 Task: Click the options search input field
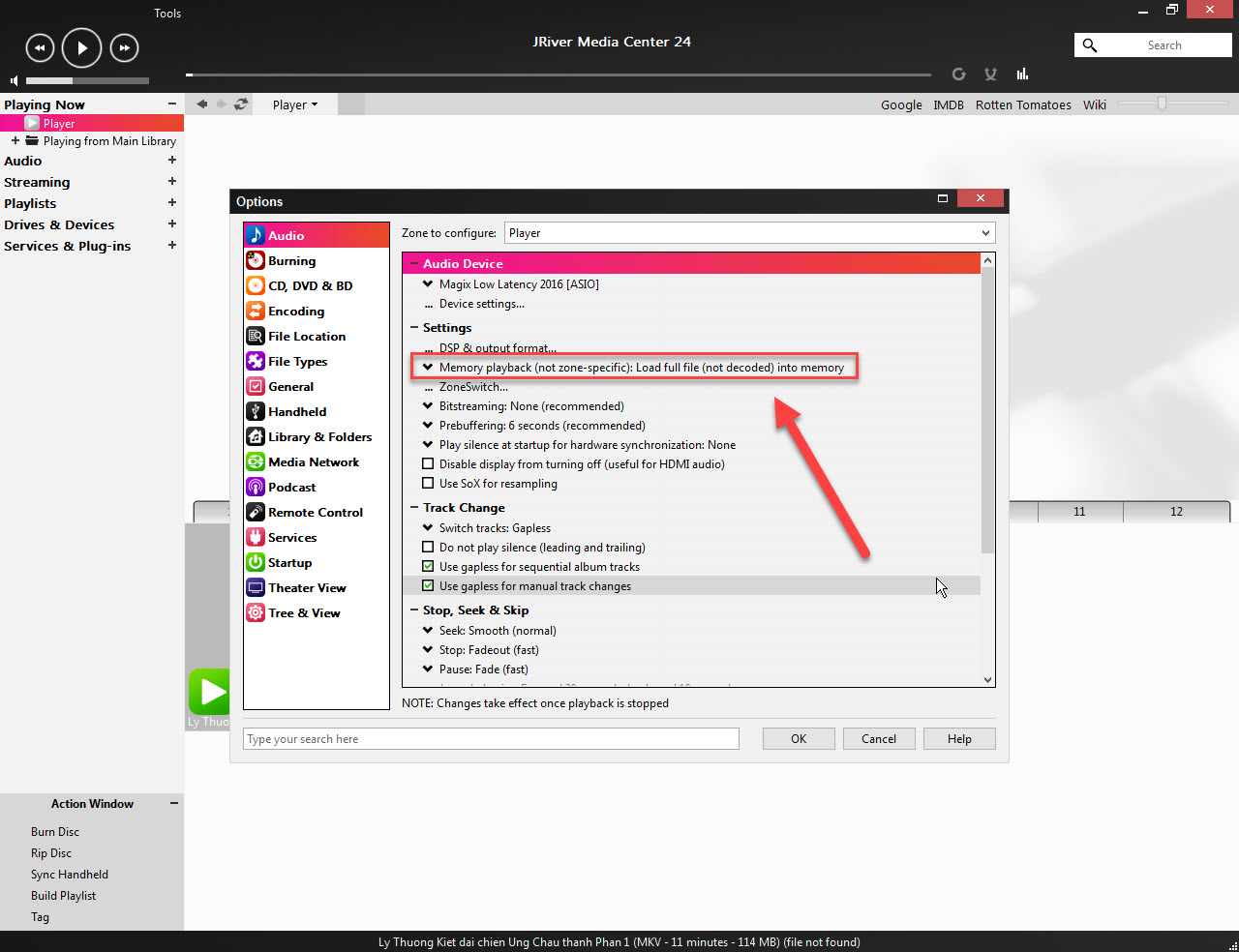pos(491,739)
